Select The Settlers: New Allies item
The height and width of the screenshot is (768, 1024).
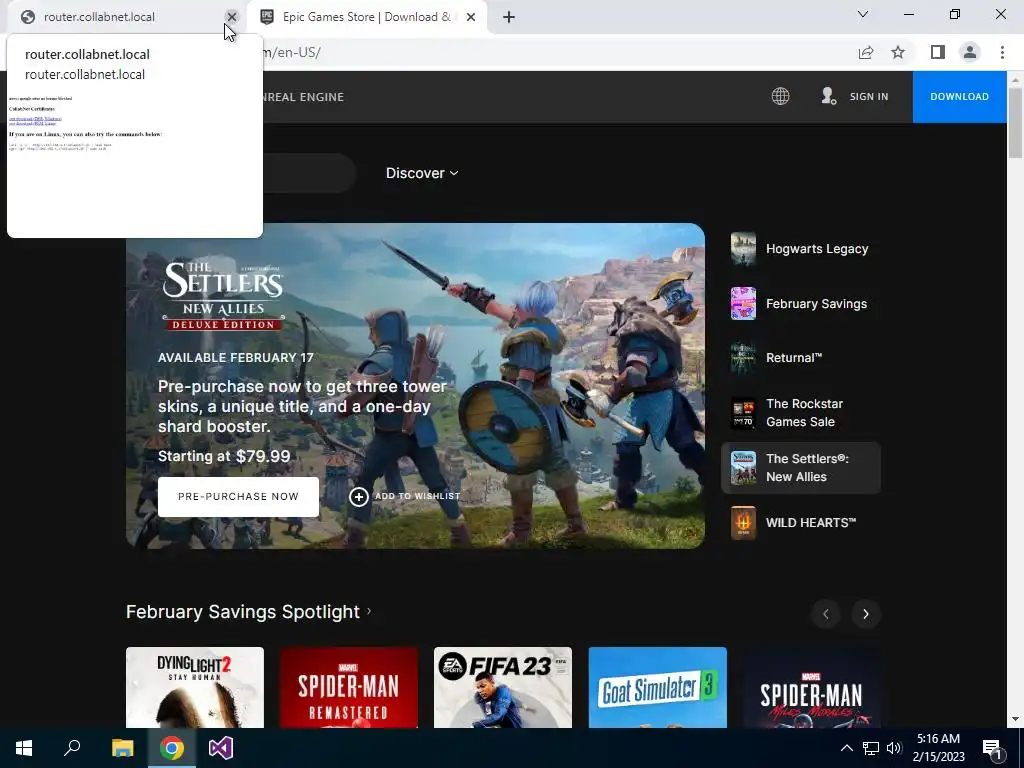click(x=801, y=468)
